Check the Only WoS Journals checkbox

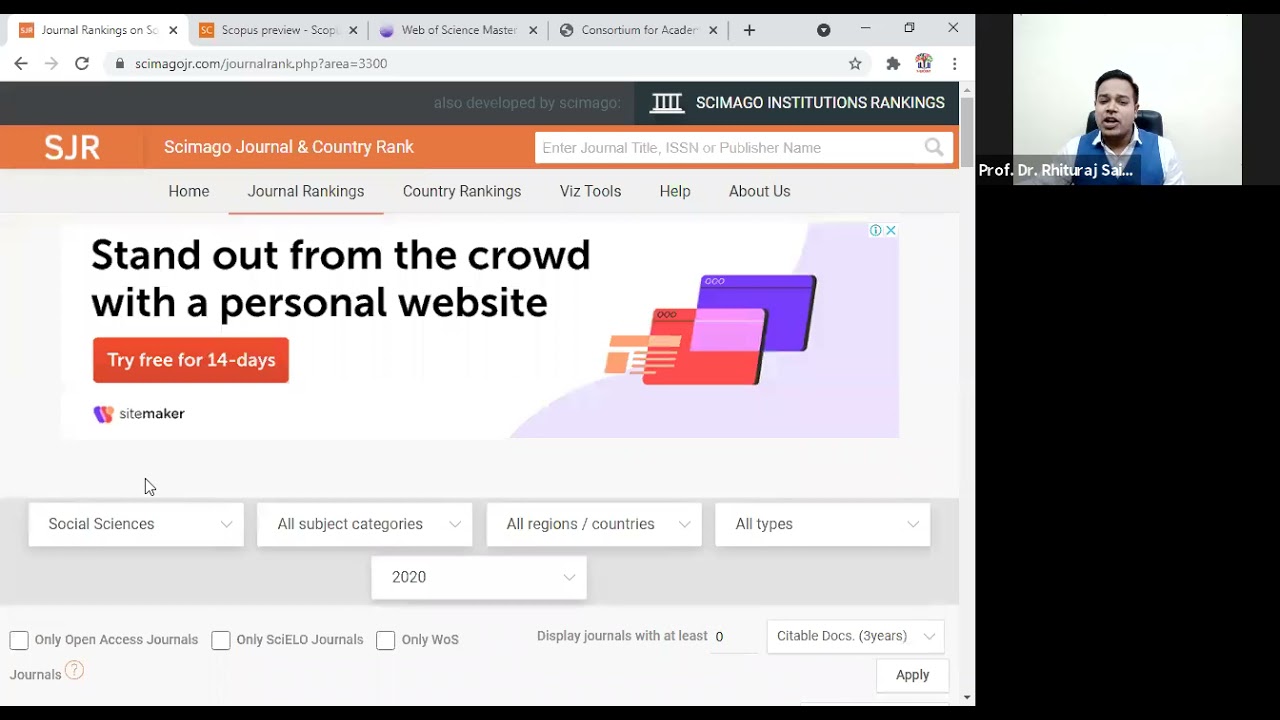pos(385,640)
